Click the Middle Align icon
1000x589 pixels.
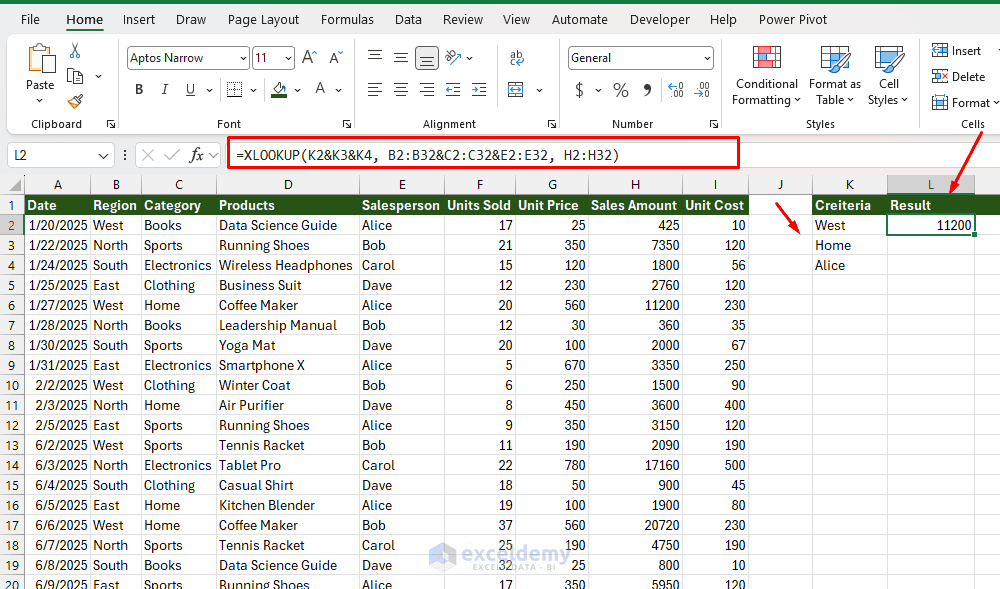(x=401, y=57)
